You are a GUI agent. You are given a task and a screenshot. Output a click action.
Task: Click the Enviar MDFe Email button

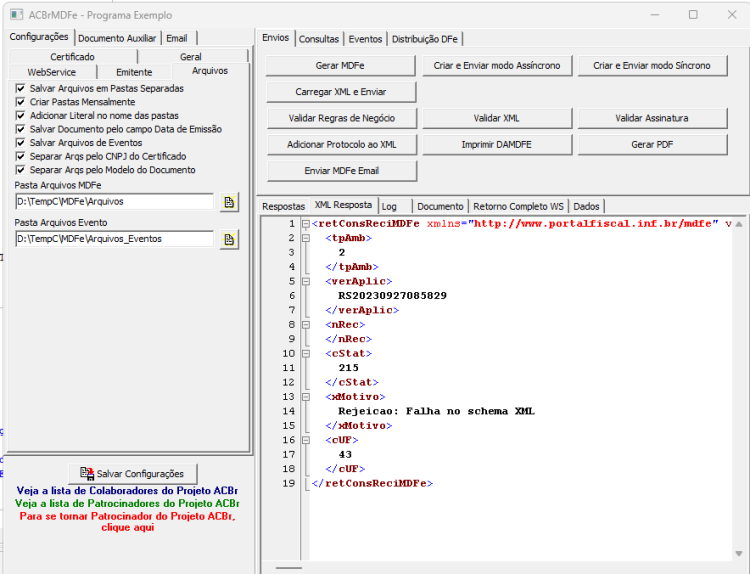click(x=342, y=171)
